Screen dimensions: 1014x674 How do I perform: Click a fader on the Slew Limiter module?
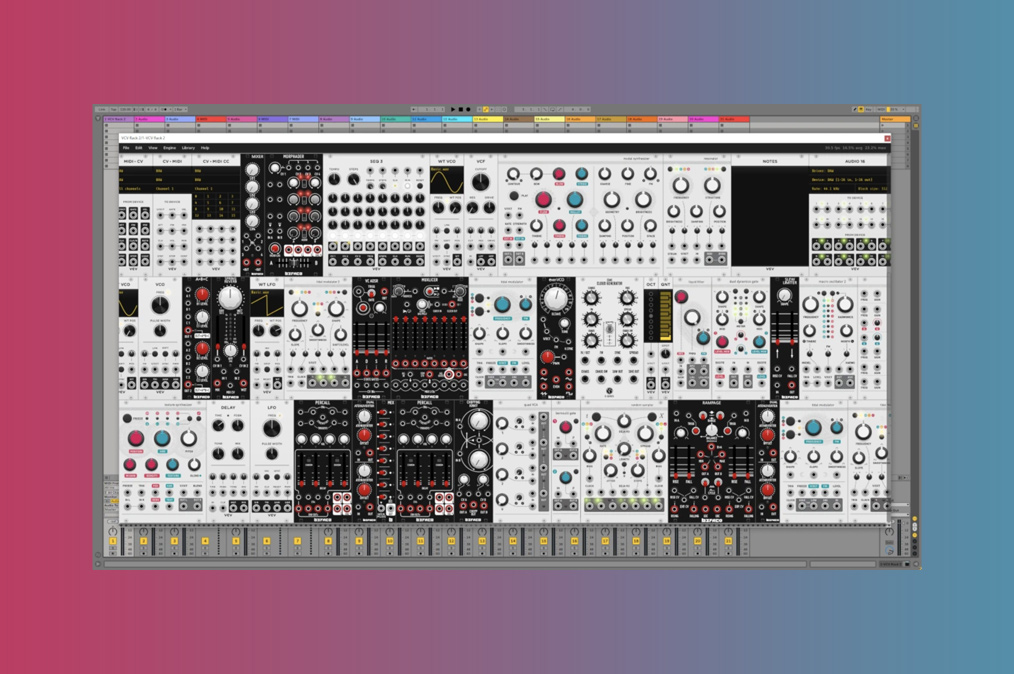coord(777,341)
